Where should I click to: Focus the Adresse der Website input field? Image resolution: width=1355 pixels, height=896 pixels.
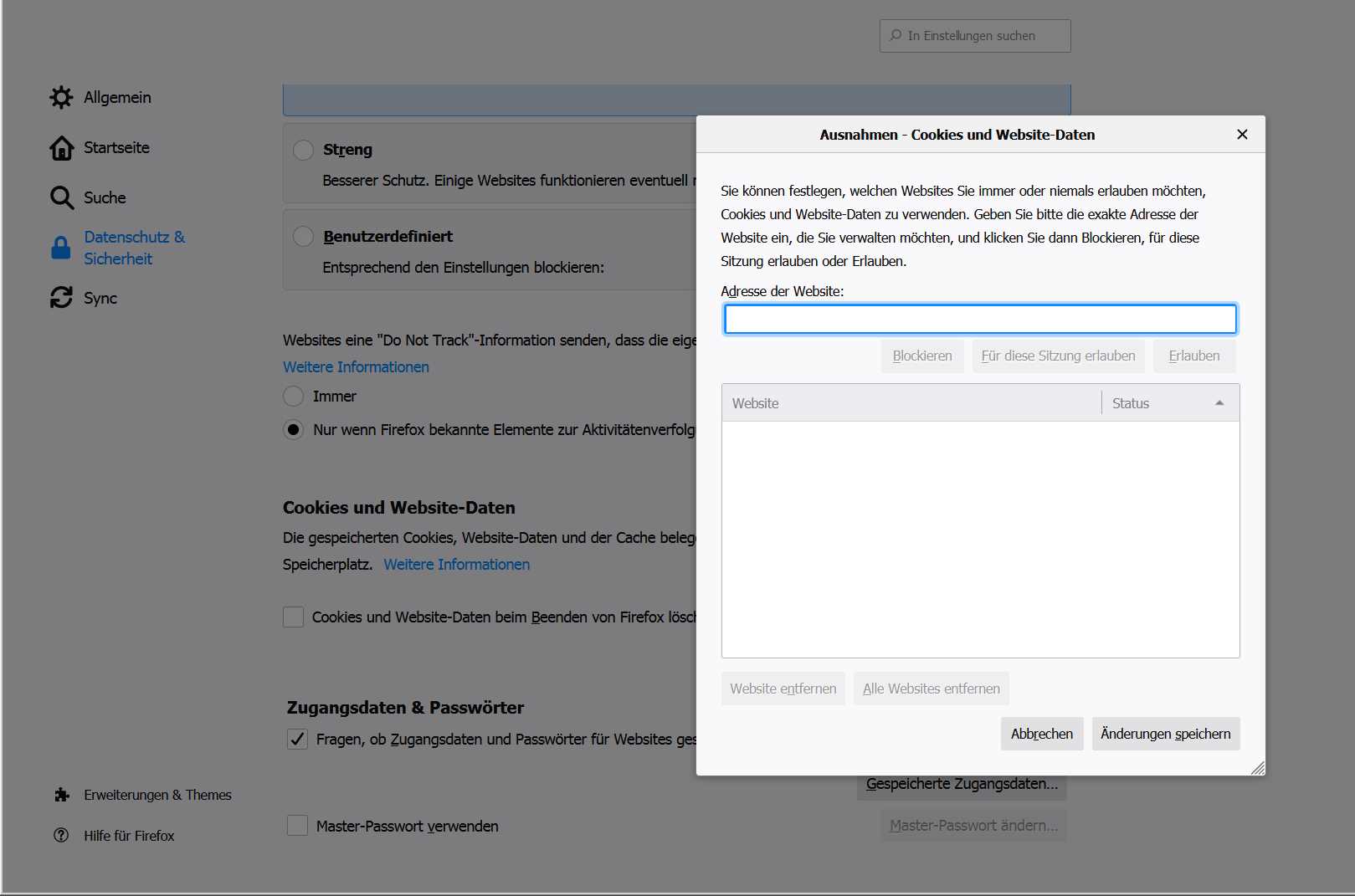[980, 319]
